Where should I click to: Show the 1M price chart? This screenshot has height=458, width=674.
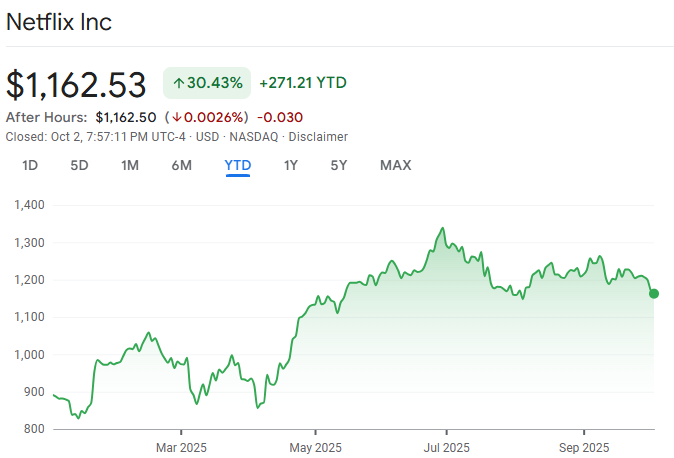coord(130,165)
